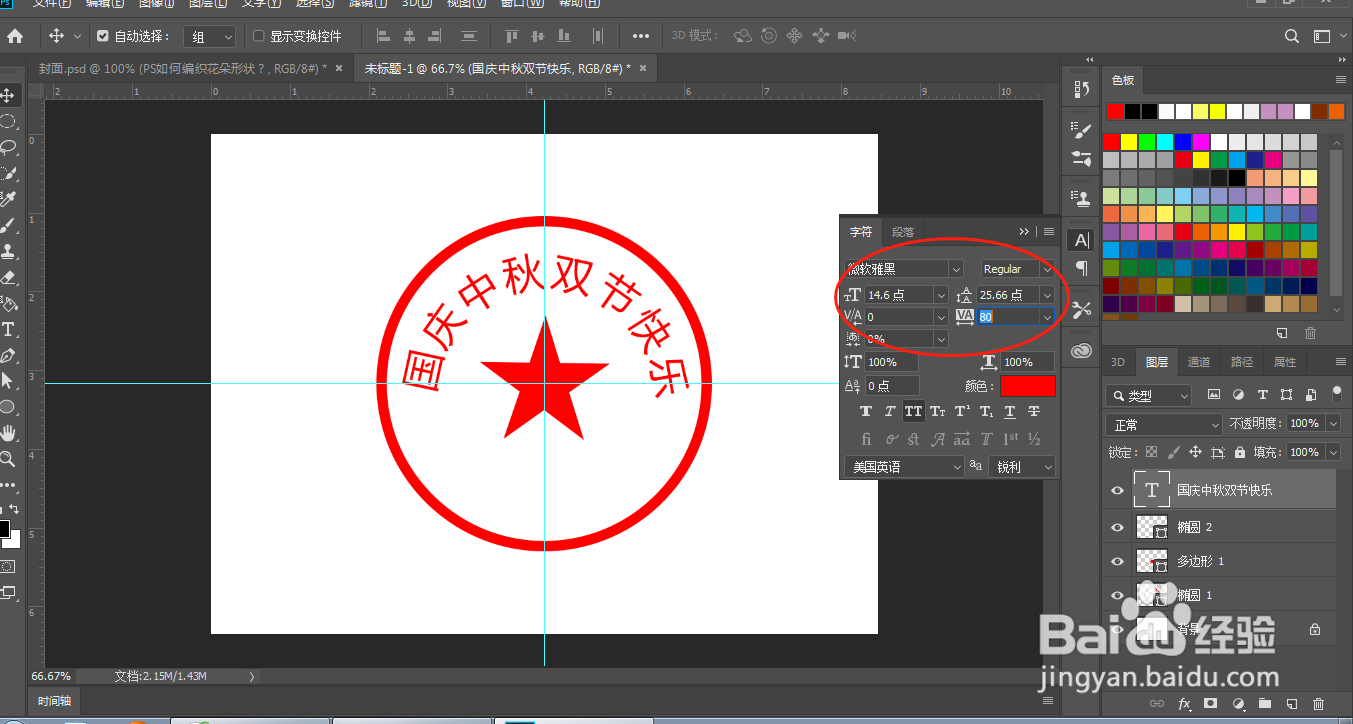Hide the 椭圆 2 layer
Viewport: 1353px width, 724px height.
[1117, 526]
